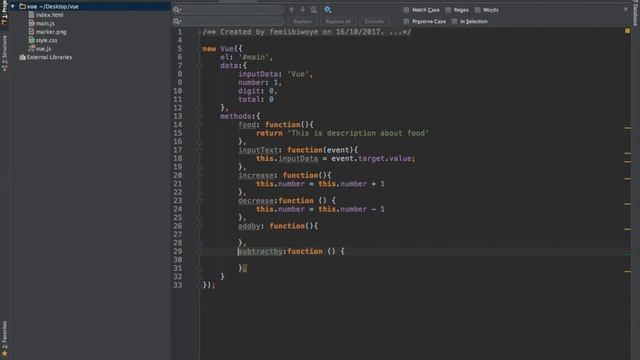Click the 'increase' method name
640x360 pixels.
click(256, 176)
